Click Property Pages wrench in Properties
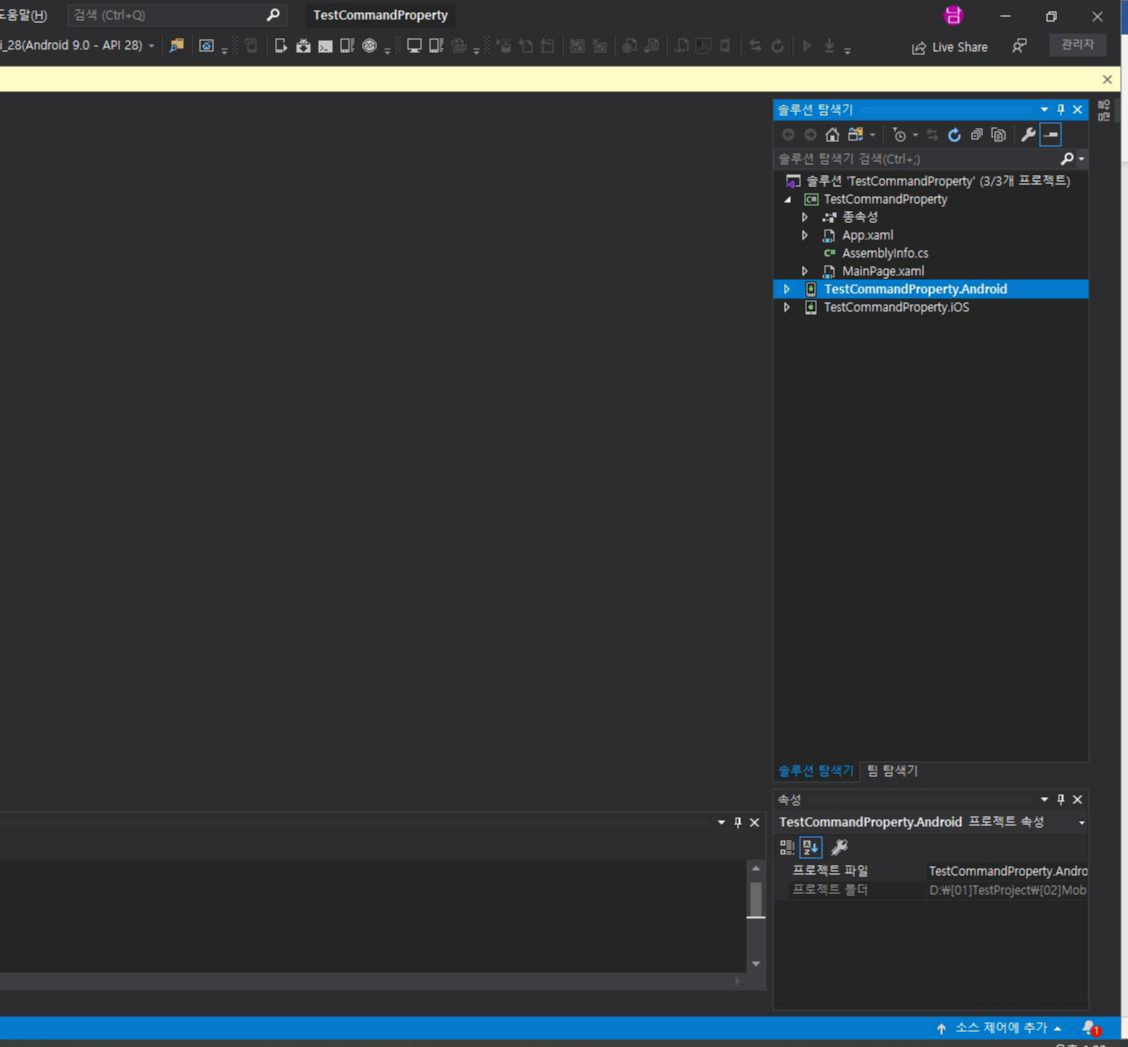The width and height of the screenshot is (1128, 1047). 840,847
